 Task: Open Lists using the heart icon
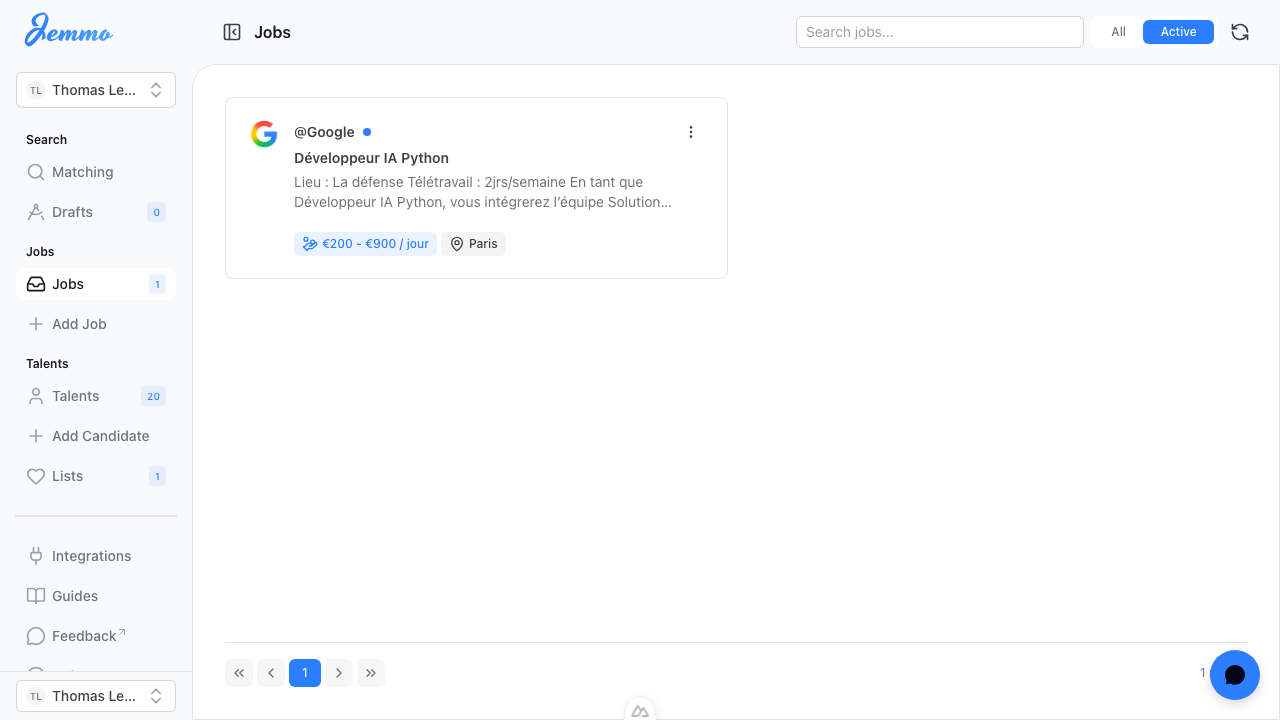point(36,476)
